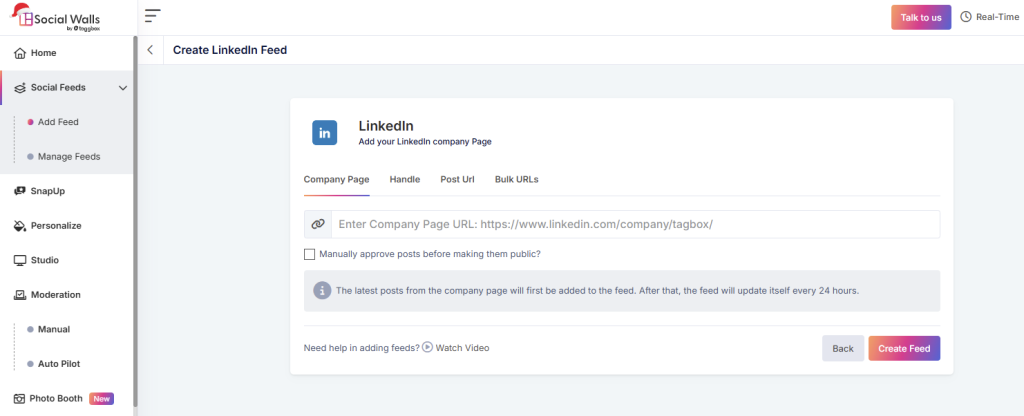Toggle the hamburger sidebar menu icon
1024x416 pixels.
(152, 16)
